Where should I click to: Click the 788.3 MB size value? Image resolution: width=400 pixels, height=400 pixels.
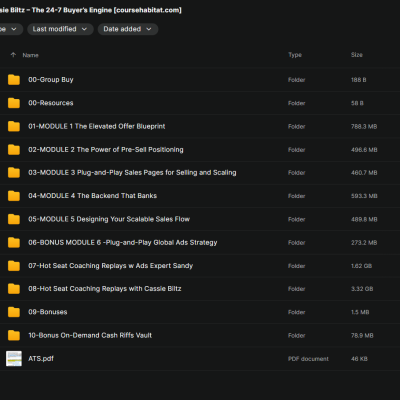364,127
